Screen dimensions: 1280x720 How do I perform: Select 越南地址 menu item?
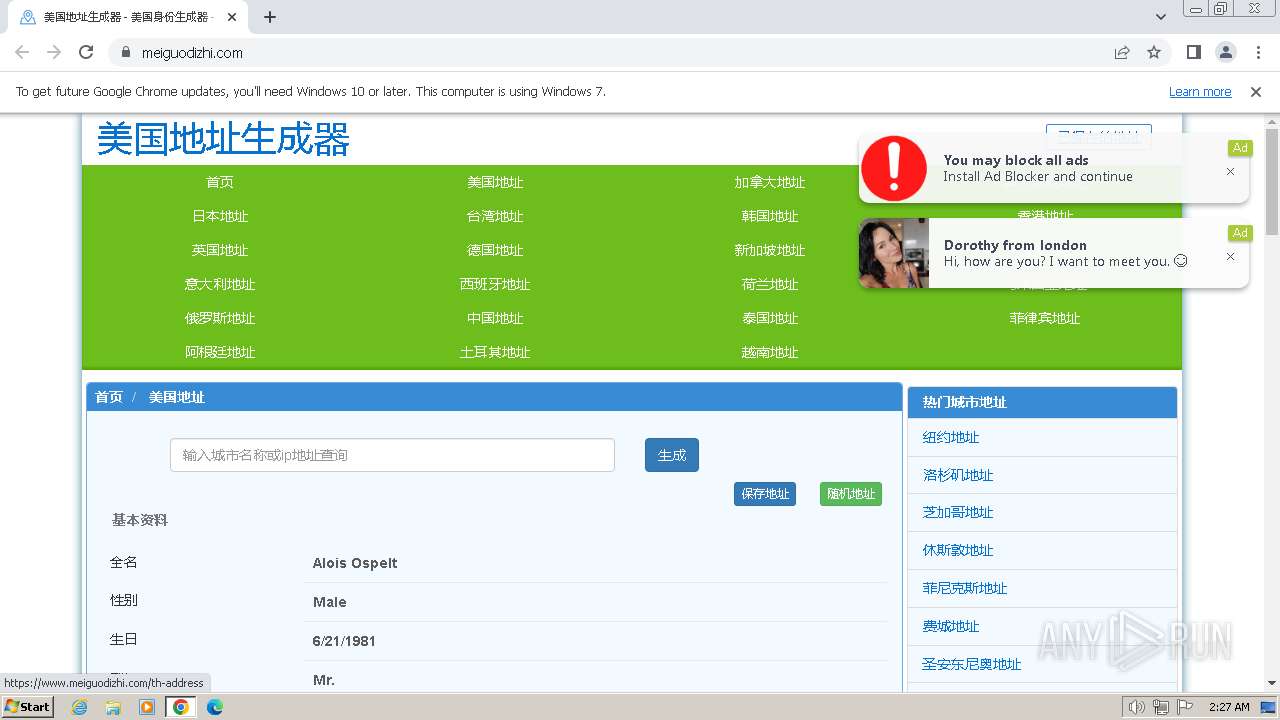[770, 352]
